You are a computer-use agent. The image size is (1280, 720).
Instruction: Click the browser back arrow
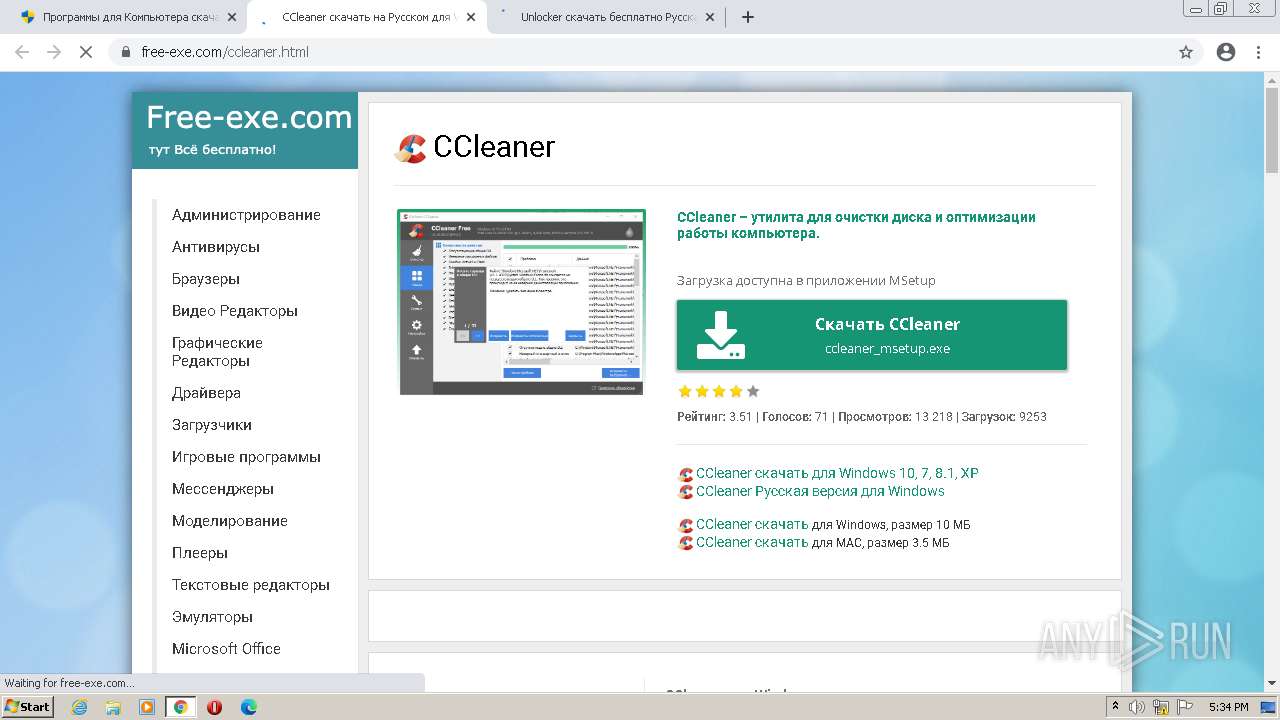(22, 52)
